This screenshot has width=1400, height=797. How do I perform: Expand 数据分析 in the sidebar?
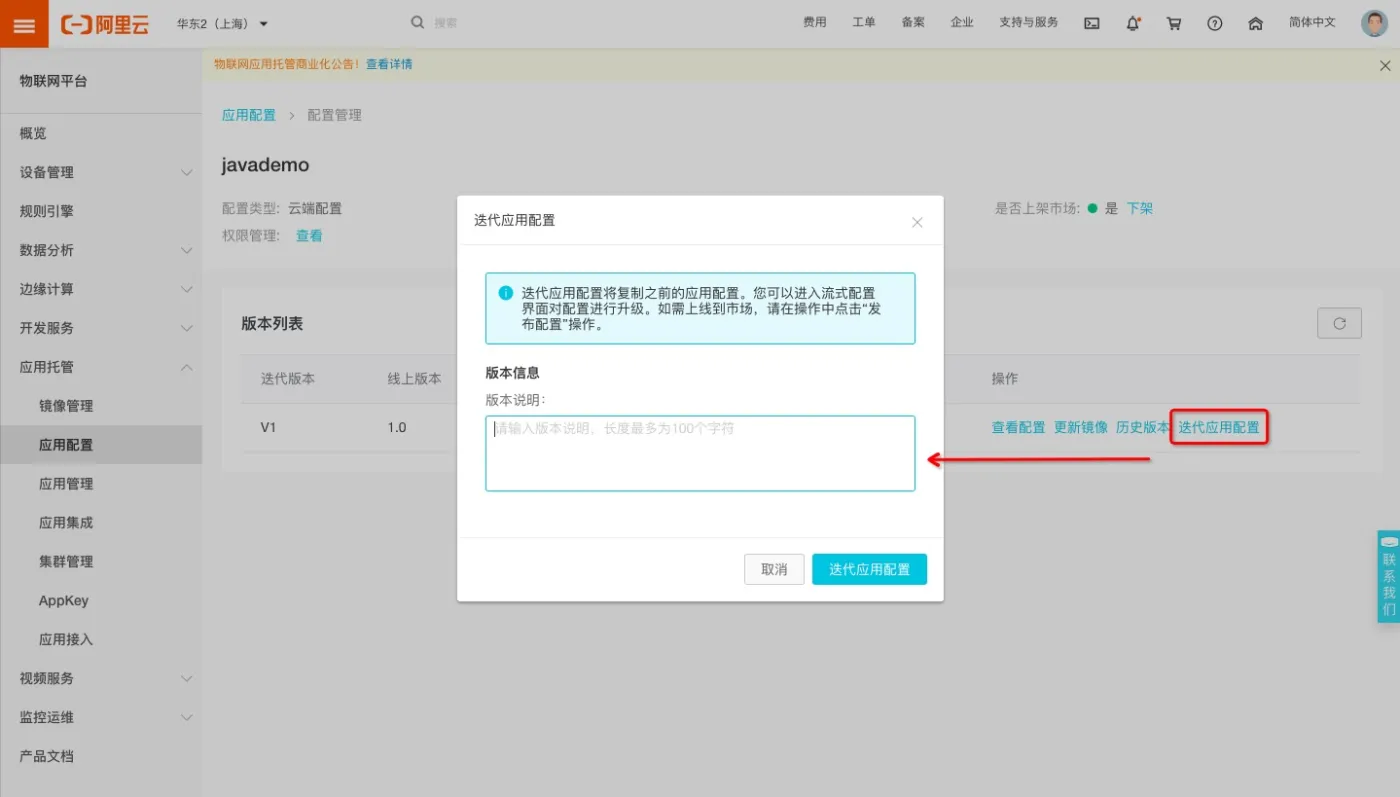pos(101,250)
